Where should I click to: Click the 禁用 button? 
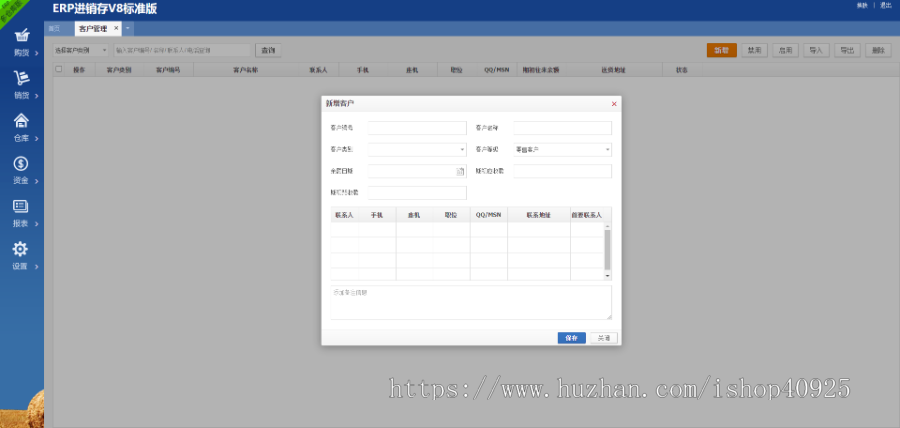point(755,50)
